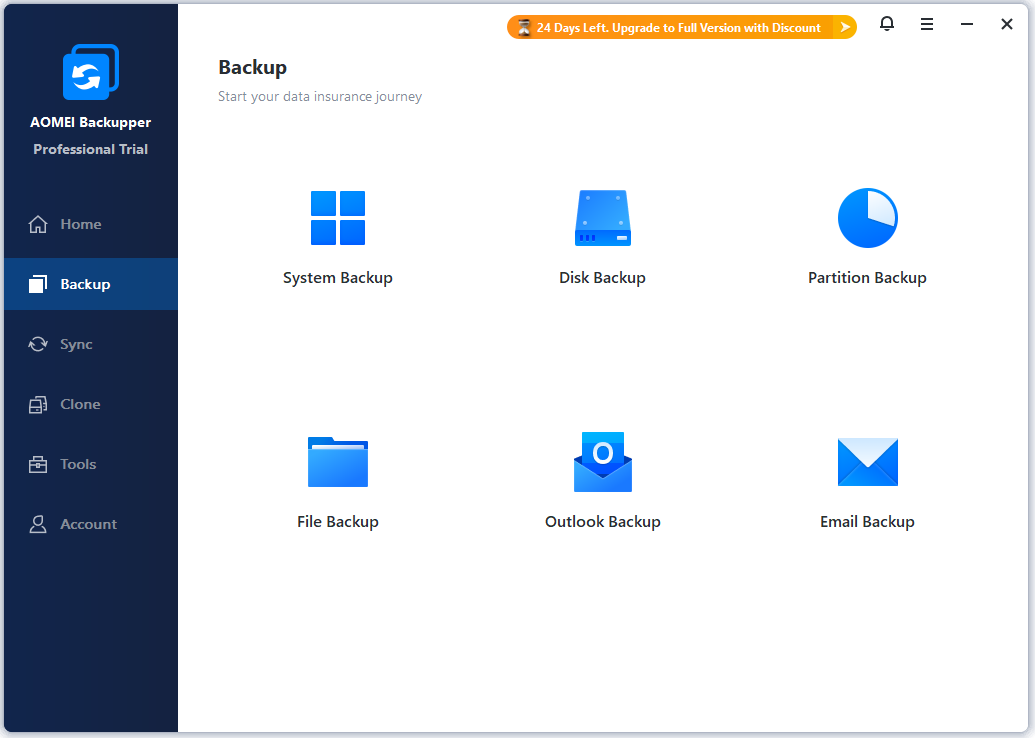Click the Backup page heading
1035x738 pixels.
coord(253,68)
